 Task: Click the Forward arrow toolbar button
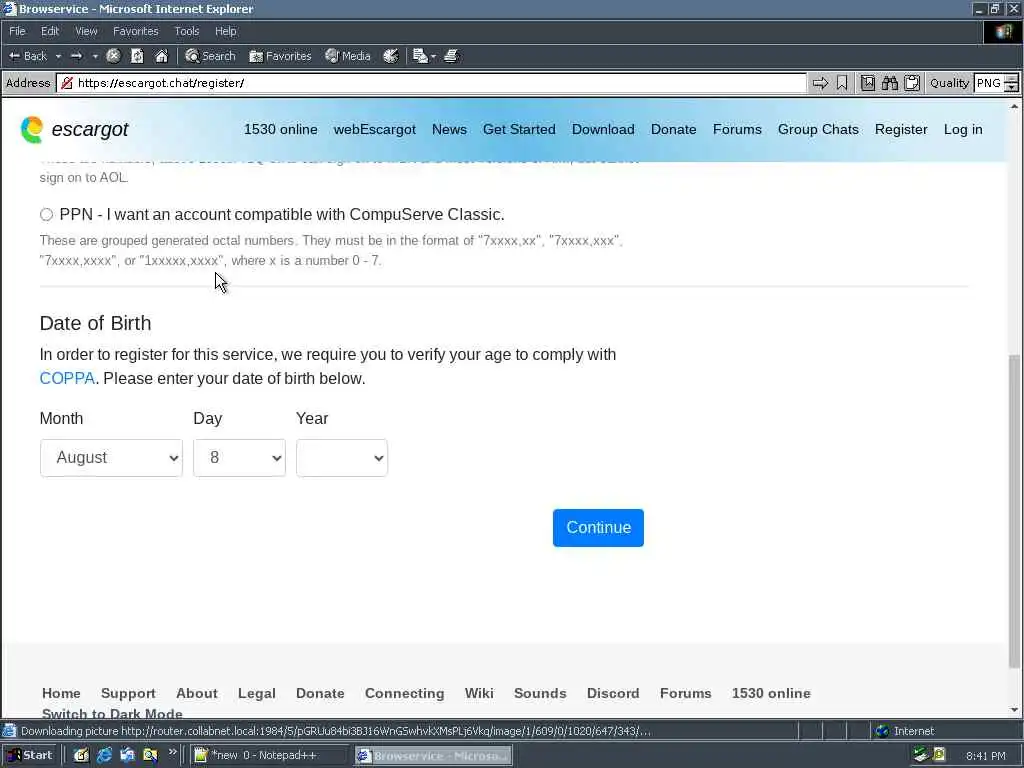[x=76, y=56]
